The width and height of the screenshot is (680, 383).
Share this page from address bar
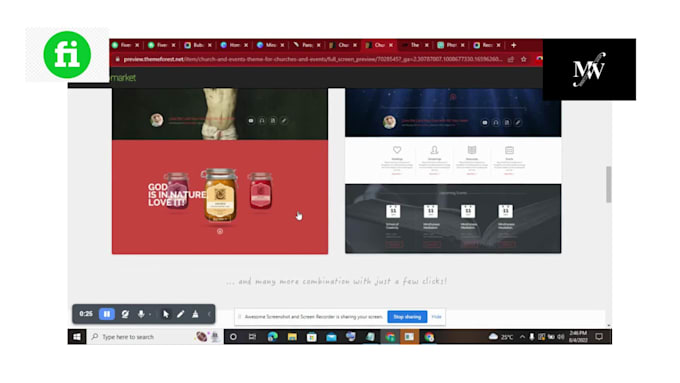(511, 59)
